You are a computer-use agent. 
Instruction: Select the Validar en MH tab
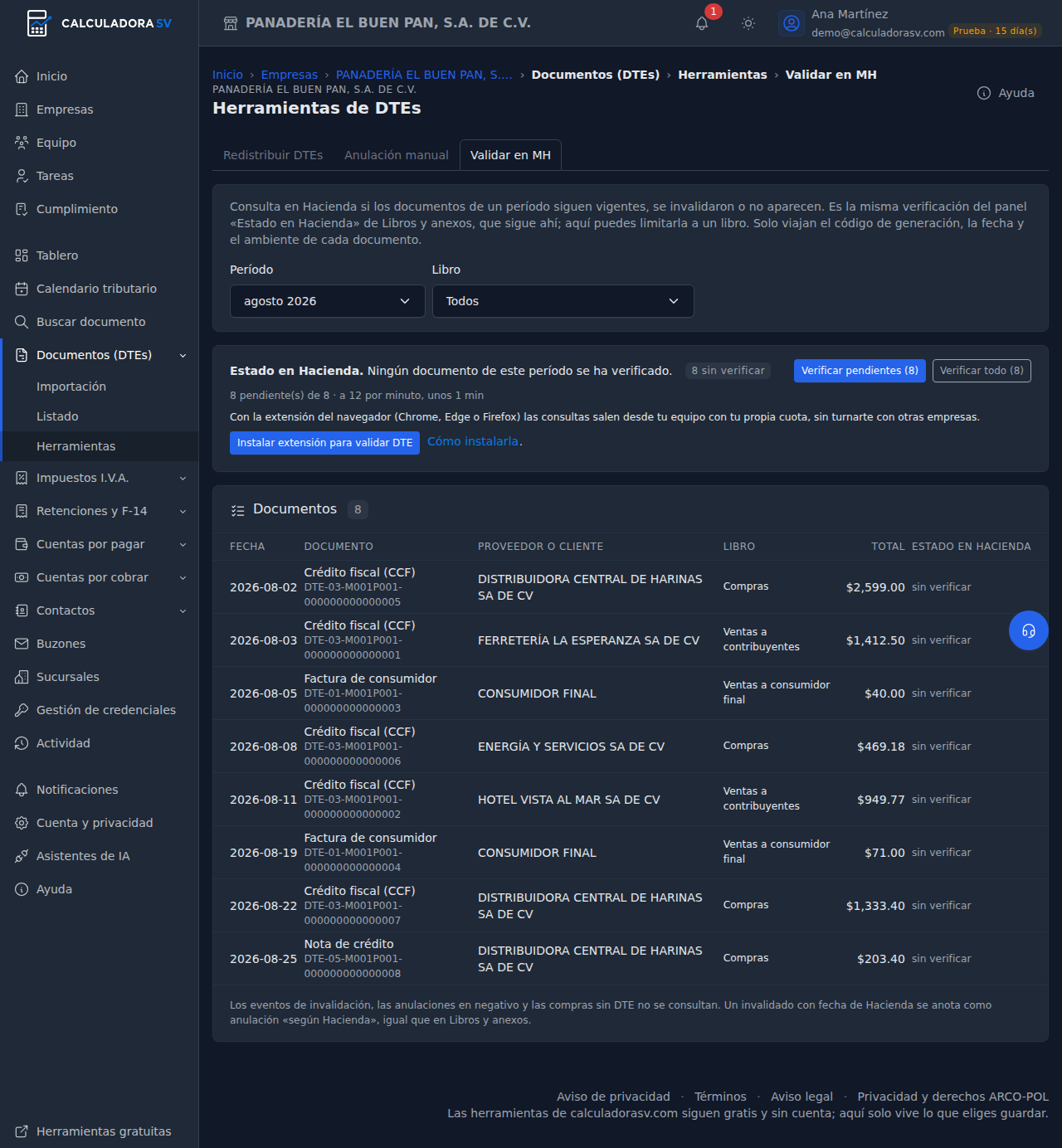[x=510, y=155]
